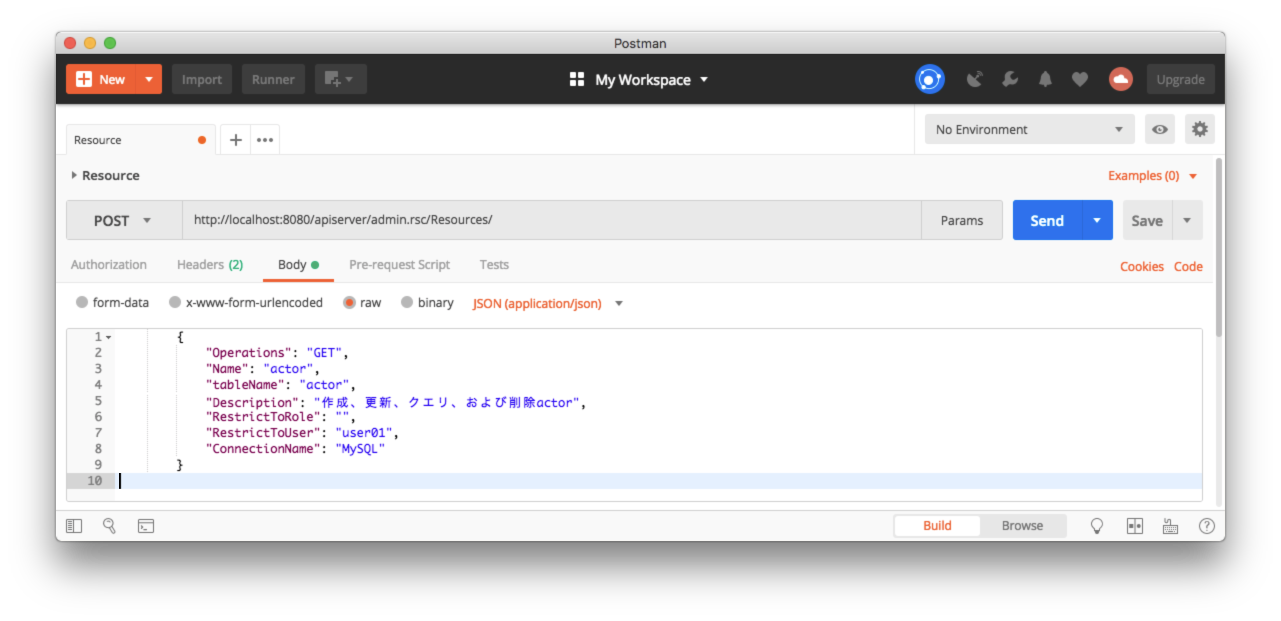
Task: Click the Send button
Action: 1047,220
